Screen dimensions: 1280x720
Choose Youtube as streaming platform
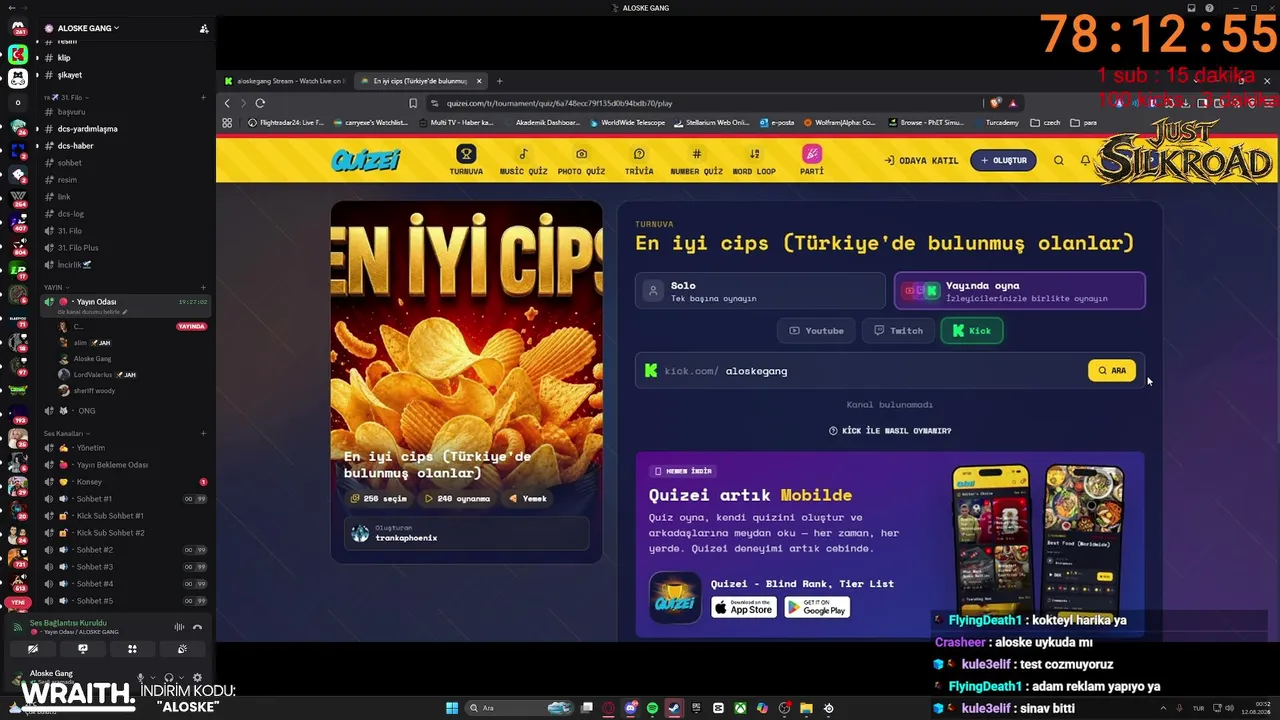[x=817, y=331]
